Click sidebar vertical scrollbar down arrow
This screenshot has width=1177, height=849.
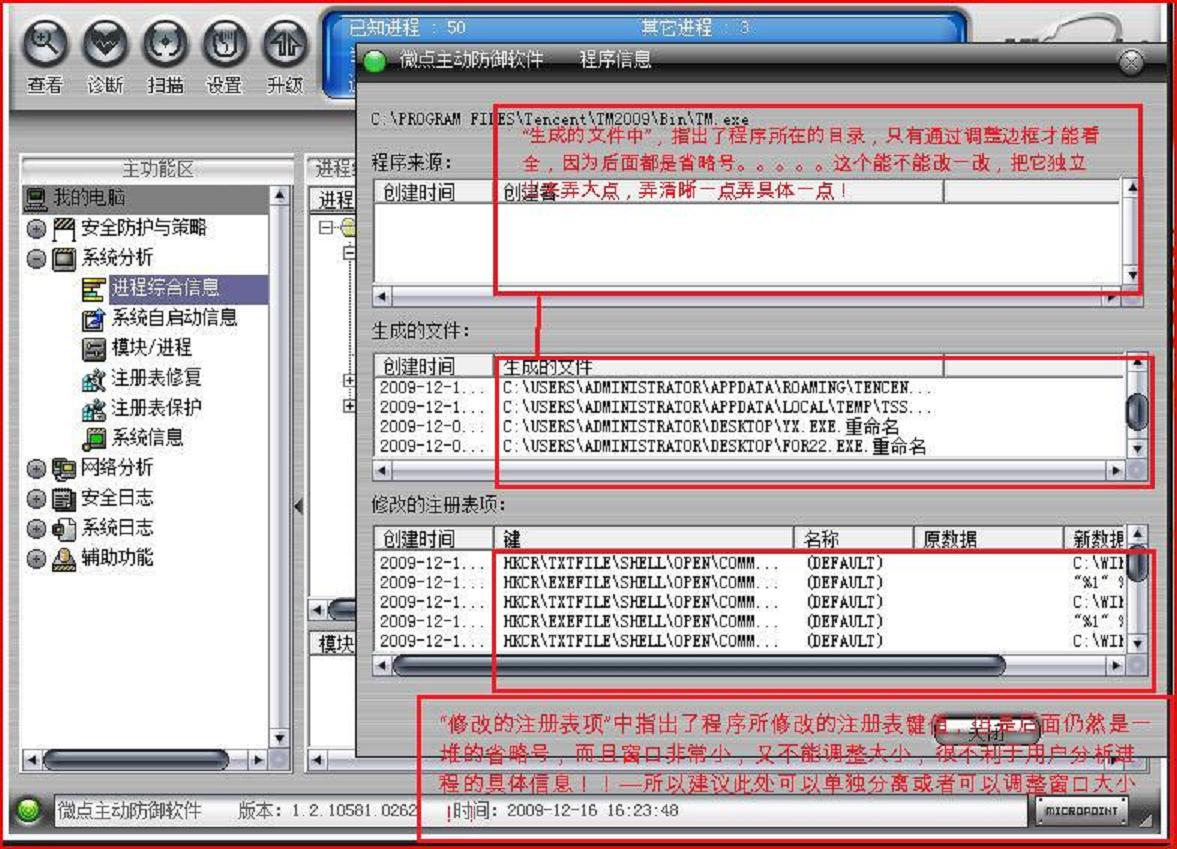[x=279, y=738]
